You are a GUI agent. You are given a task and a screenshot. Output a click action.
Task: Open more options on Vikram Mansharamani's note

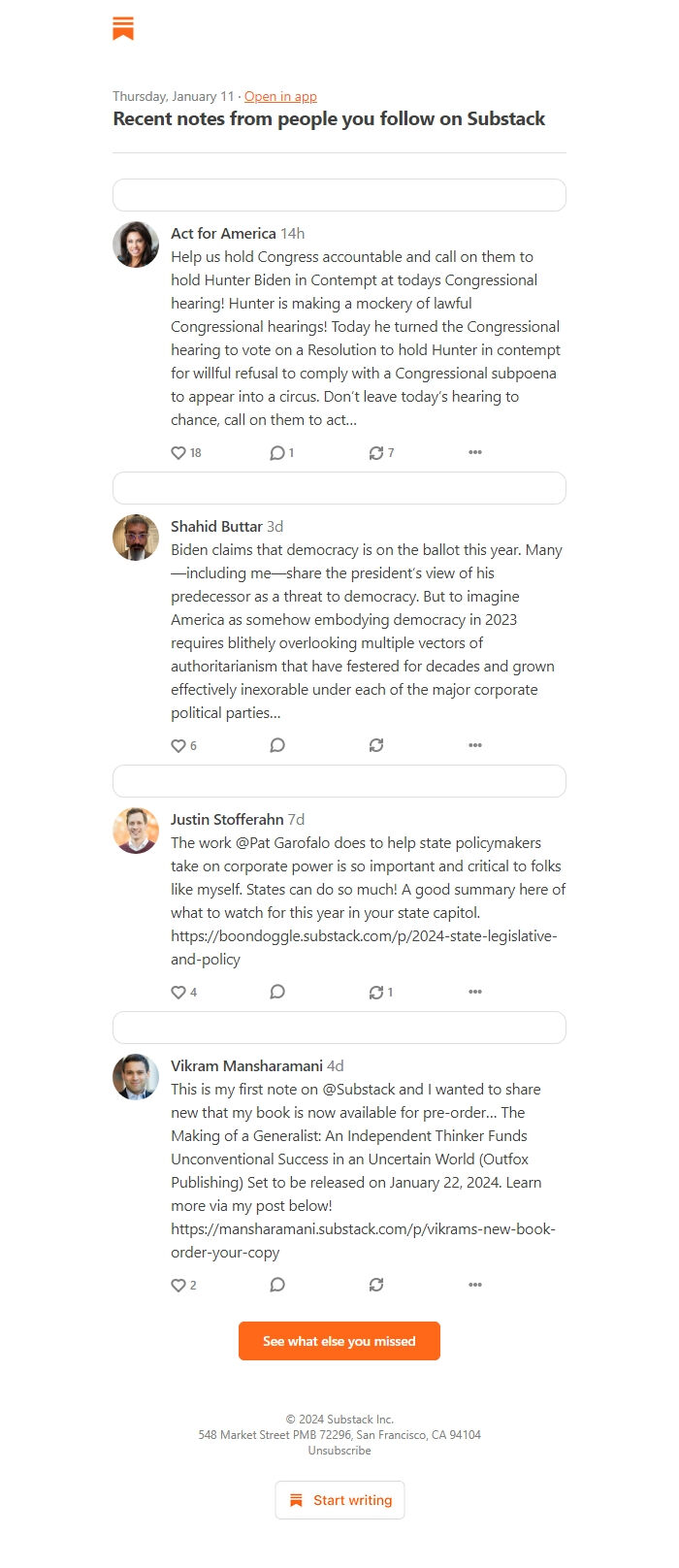[x=474, y=1285]
